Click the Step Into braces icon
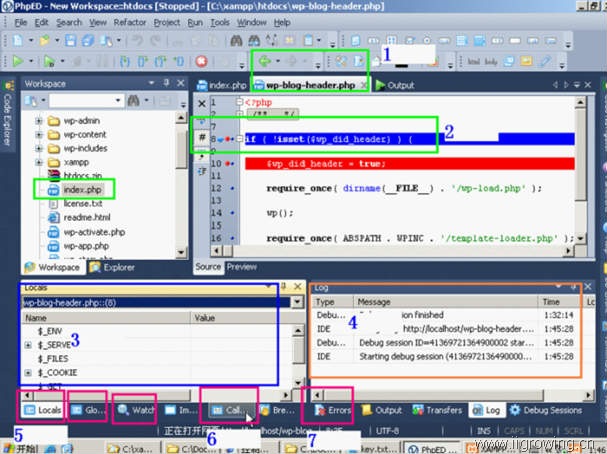This screenshot has height=454, width=607. 124,61
